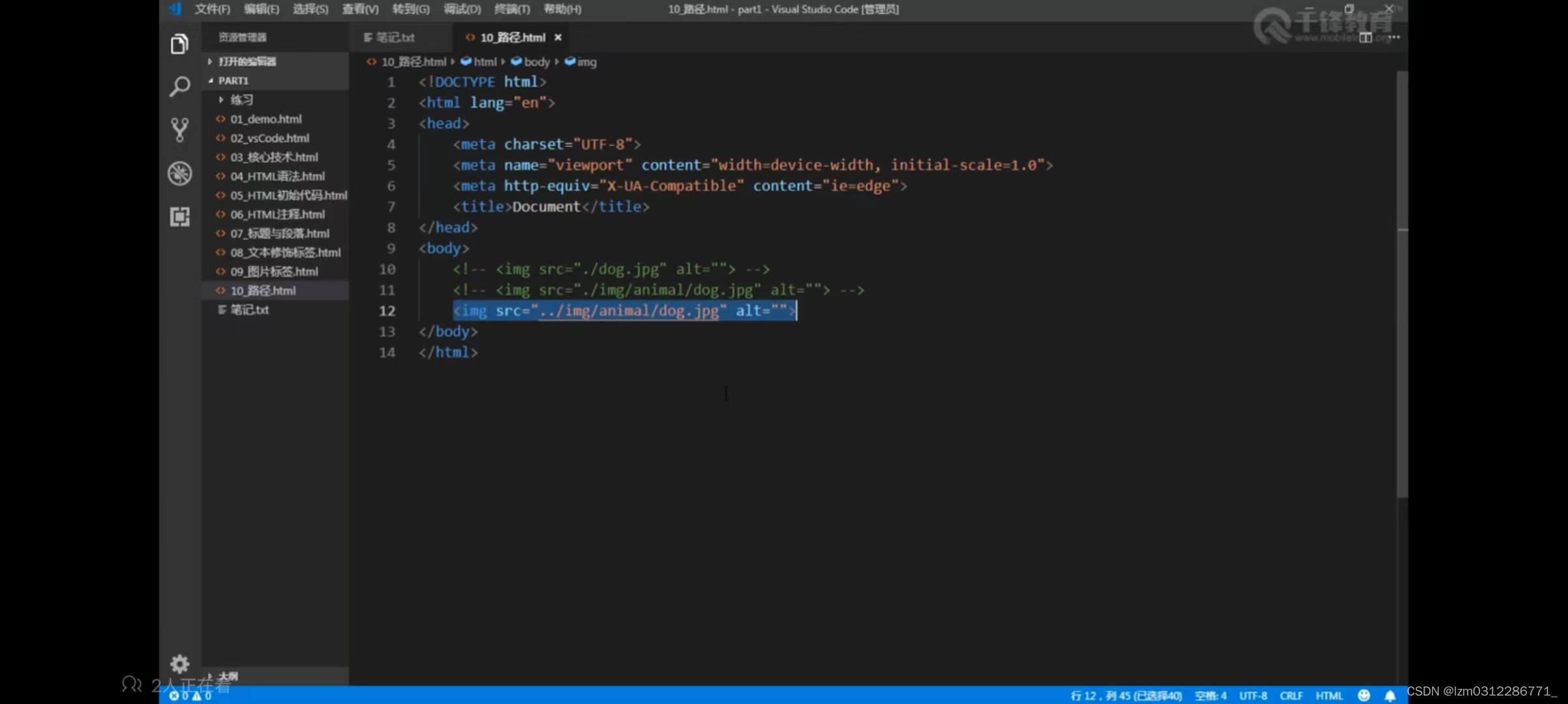Click the img breadcrumb segment

tap(580, 62)
